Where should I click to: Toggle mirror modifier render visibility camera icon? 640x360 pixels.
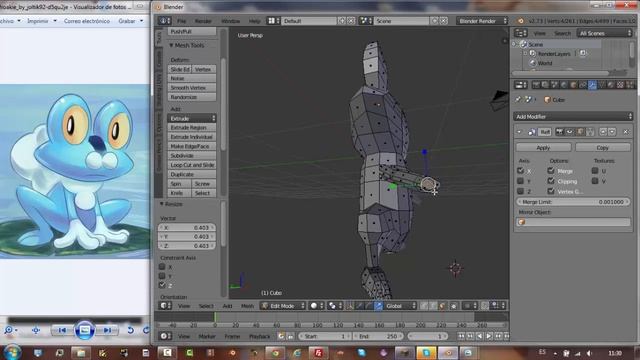click(x=560, y=132)
